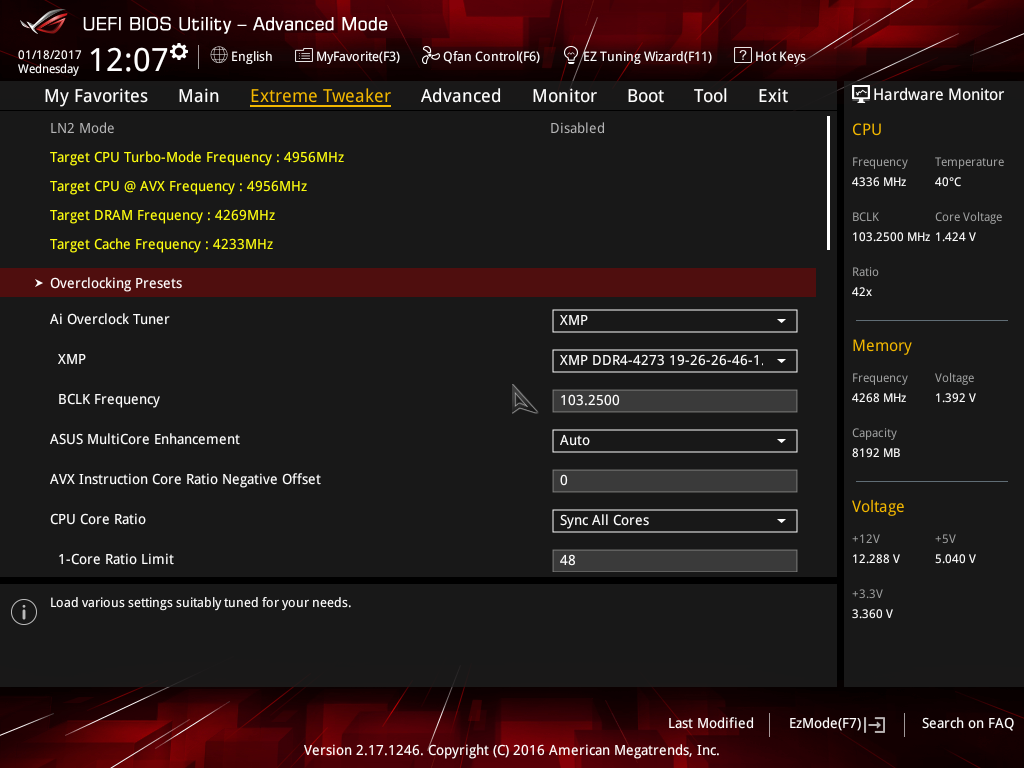Select the Extreme Tweaker tab
Screen dimensions: 1024x768
click(320, 96)
